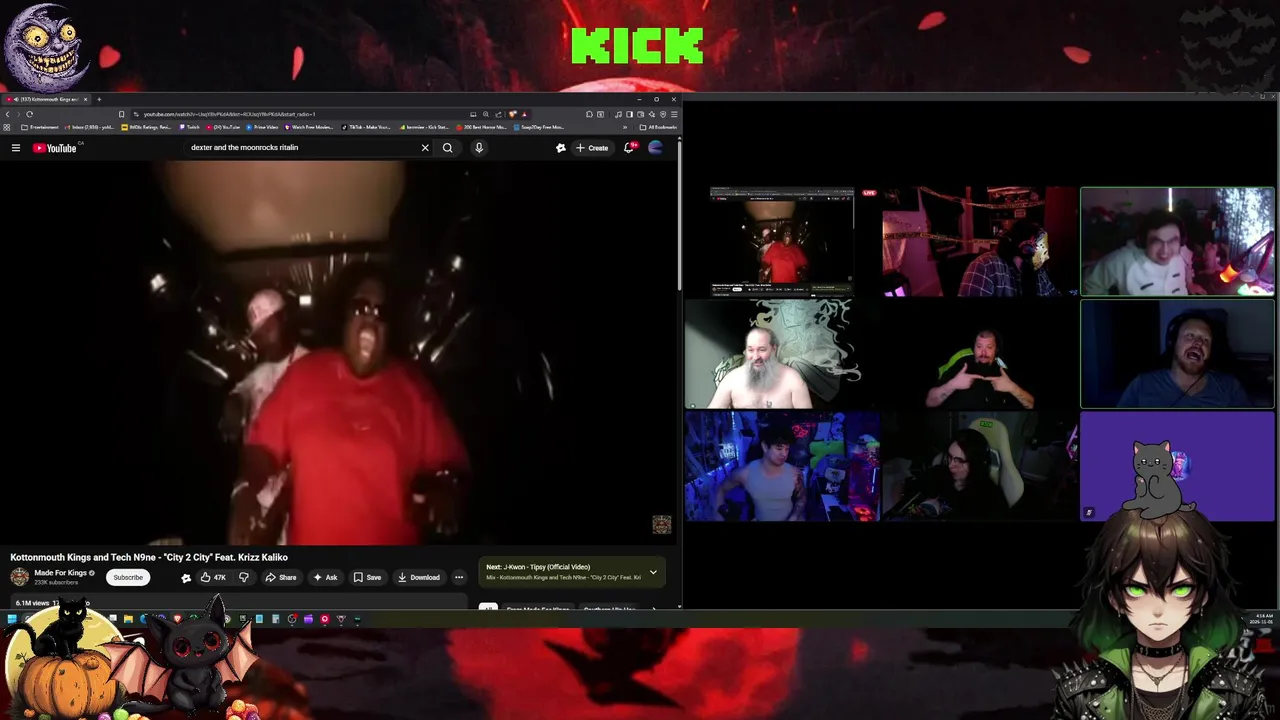Click the Ask button under the video

tap(325, 577)
